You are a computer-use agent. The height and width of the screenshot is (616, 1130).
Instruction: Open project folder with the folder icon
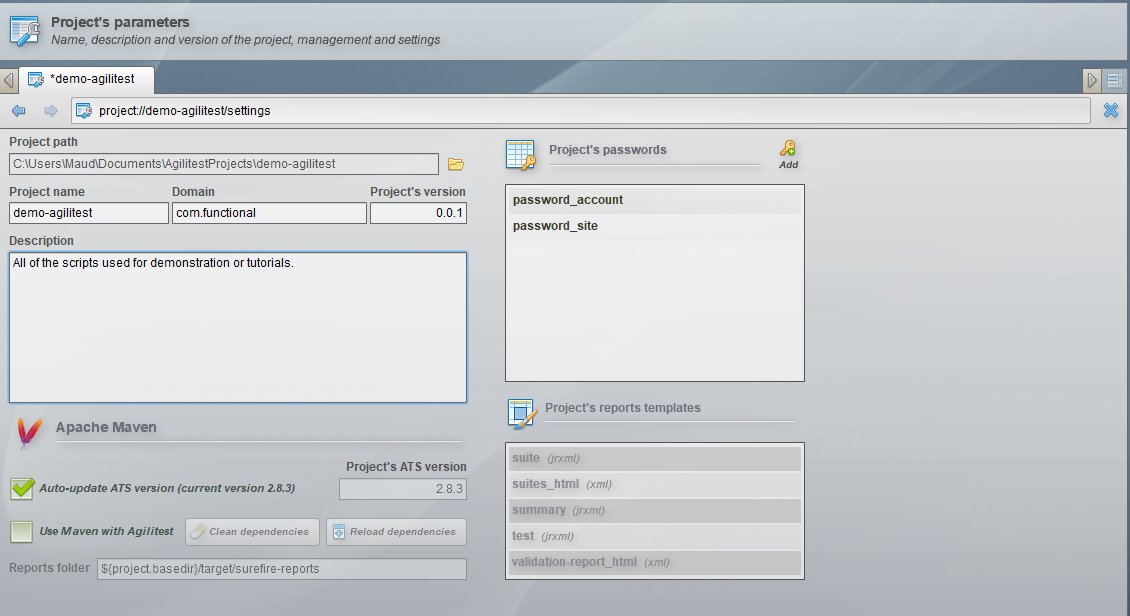pos(455,164)
